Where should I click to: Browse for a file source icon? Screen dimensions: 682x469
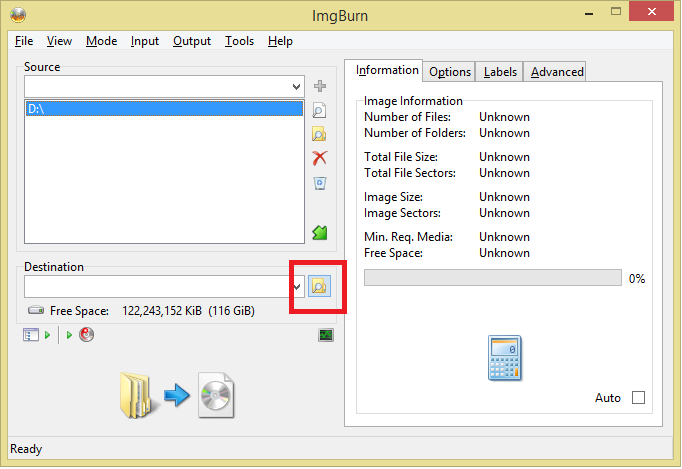pos(319,111)
